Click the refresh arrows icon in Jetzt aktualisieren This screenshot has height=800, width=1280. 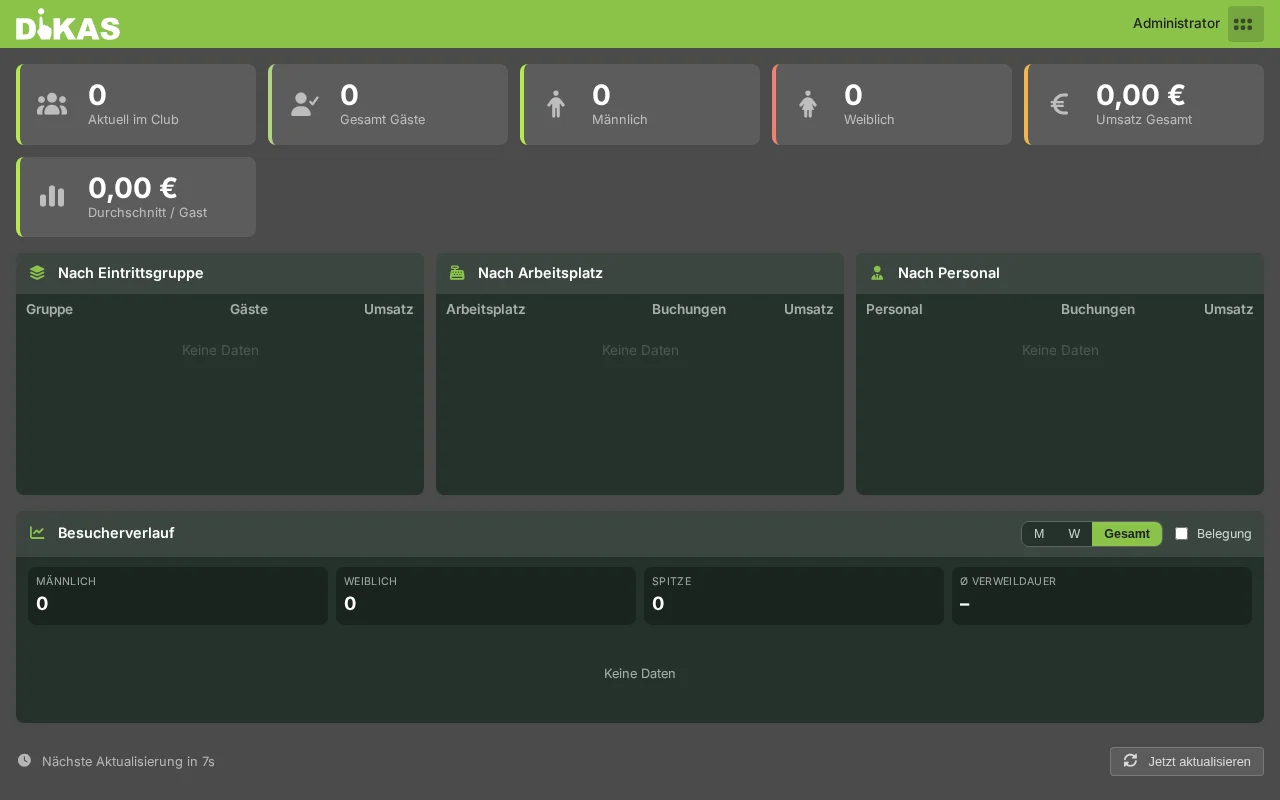[1130, 760]
